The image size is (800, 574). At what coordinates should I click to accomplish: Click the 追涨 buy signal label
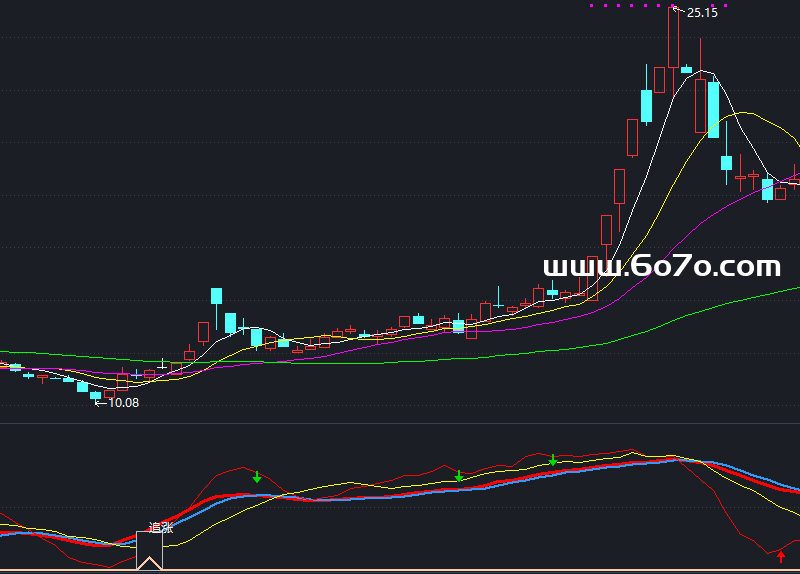coord(160,527)
